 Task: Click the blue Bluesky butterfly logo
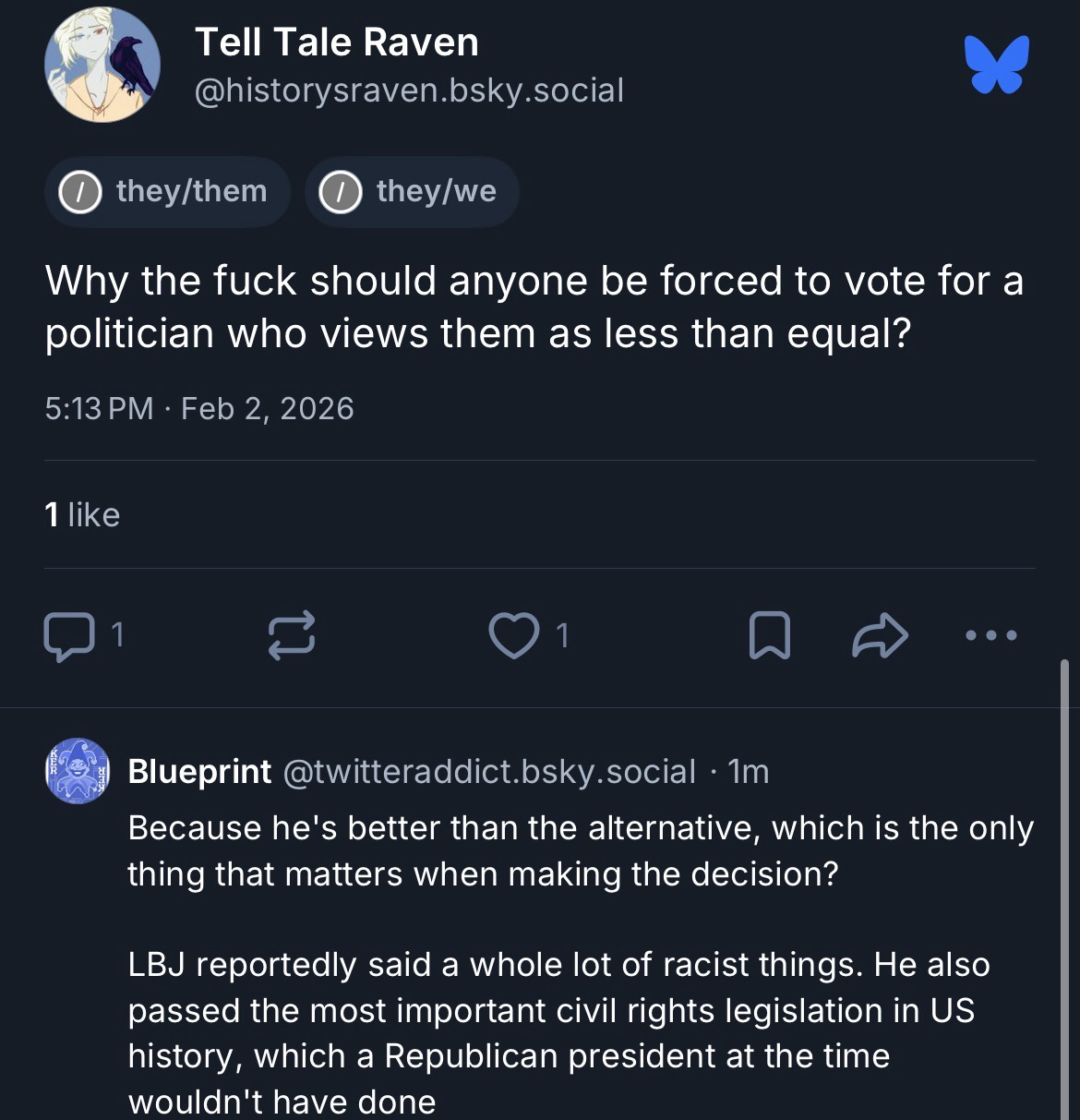click(x=997, y=65)
